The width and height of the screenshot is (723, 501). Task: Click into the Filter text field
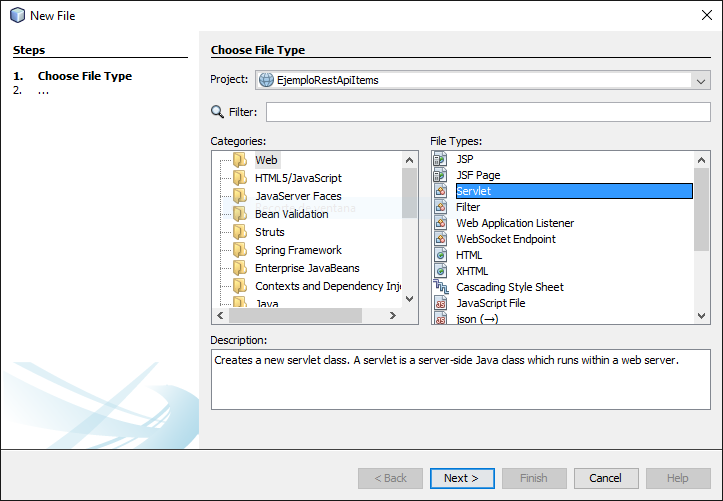point(488,112)
